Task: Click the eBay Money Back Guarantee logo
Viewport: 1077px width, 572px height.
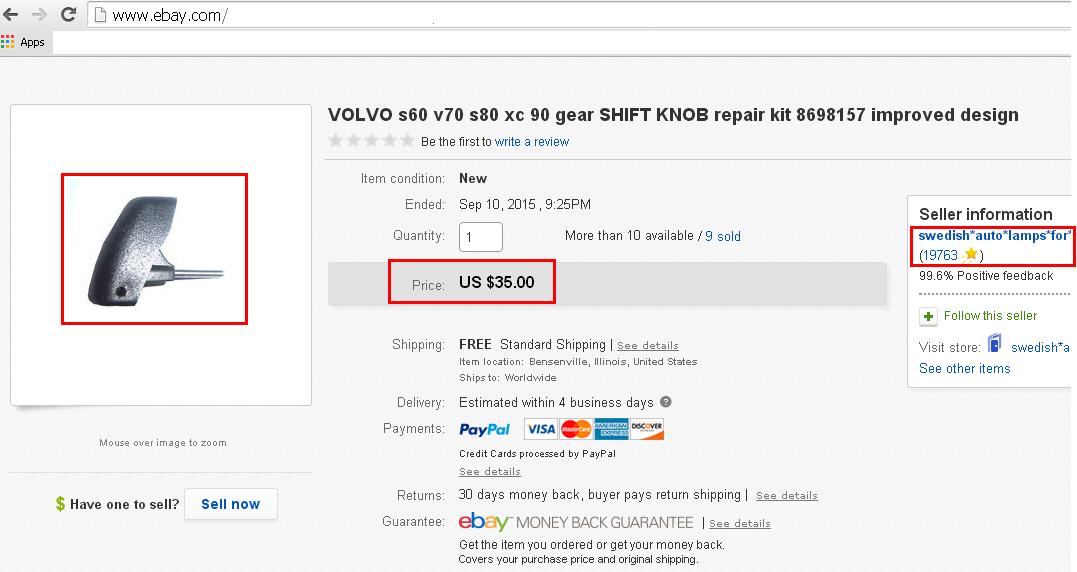Action: point(575,522)
